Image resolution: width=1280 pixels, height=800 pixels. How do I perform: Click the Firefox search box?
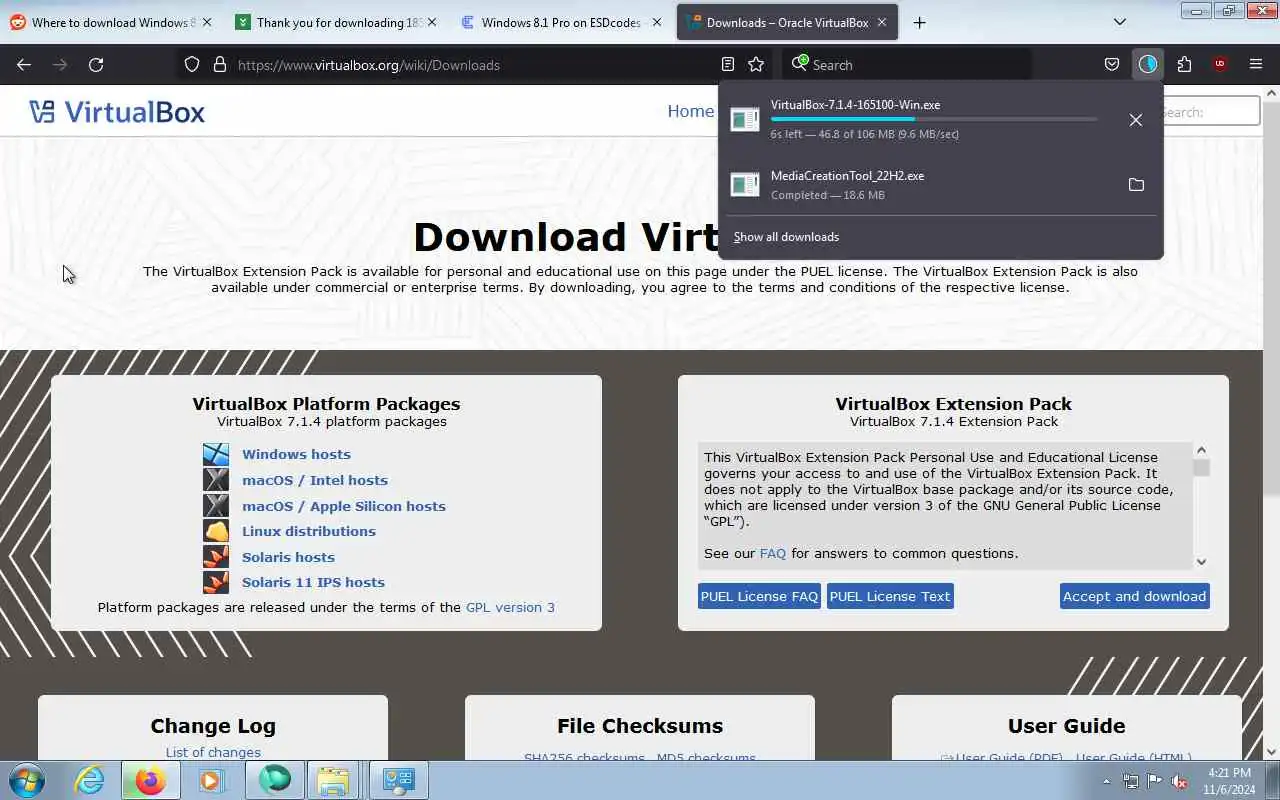coord(907,64)
